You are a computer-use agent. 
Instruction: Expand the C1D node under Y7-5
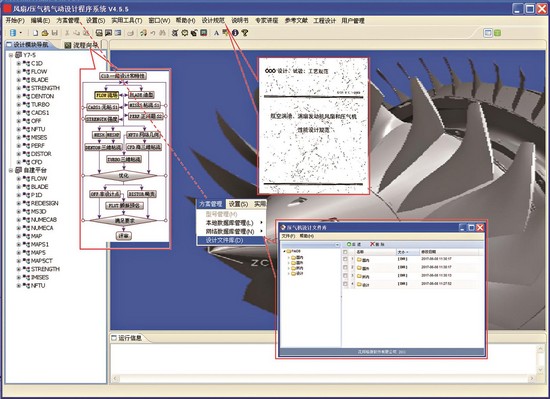[19, 63]
